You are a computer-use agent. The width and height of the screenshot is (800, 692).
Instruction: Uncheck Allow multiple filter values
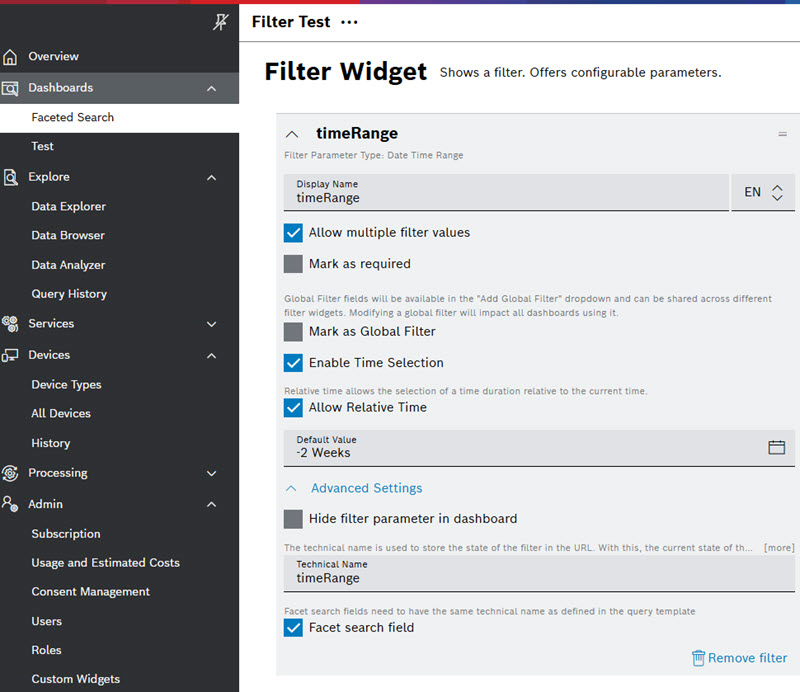[x=293, y=233]
